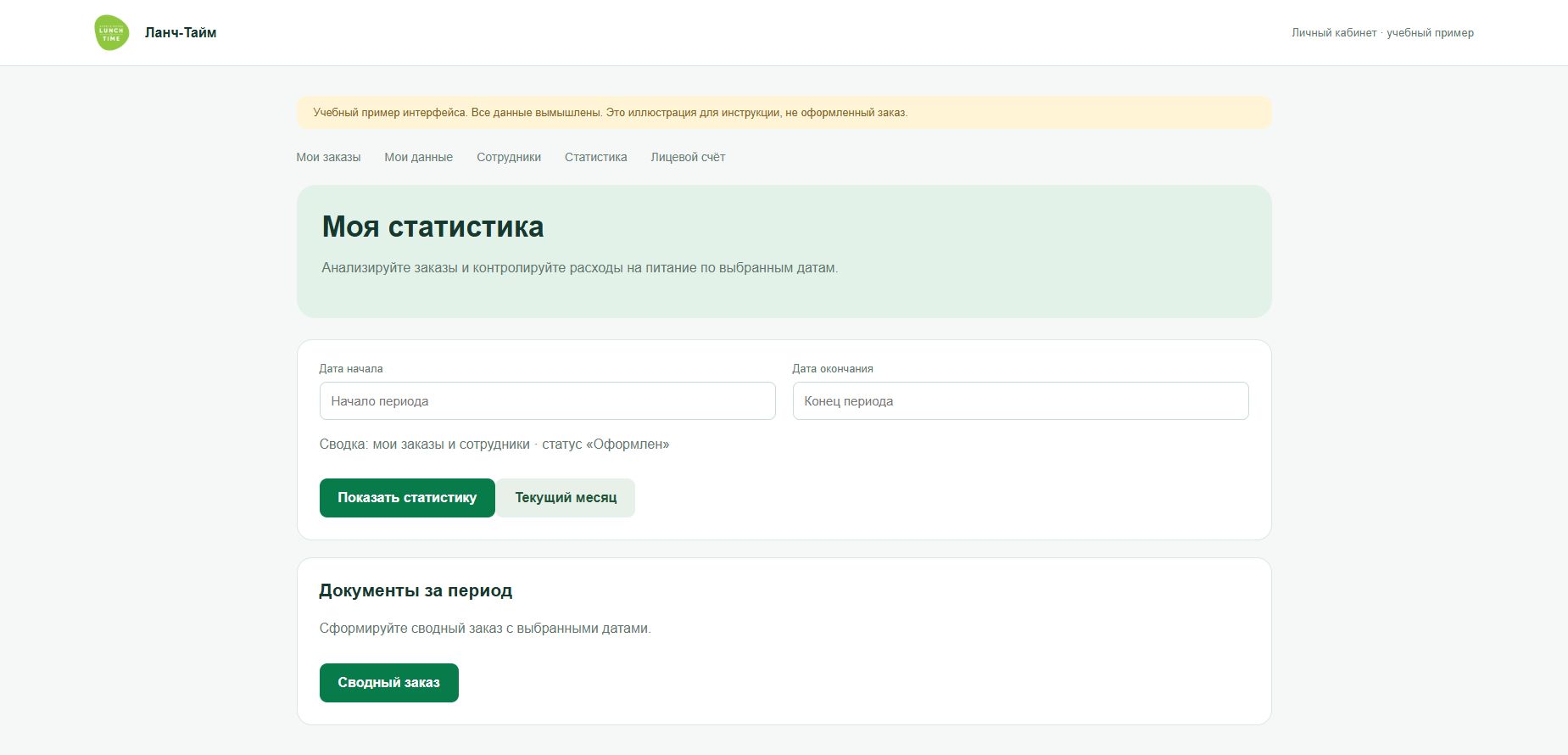
Task: Click the «Личный кабинет · учебный пример» text
Action: tap(1382, 32)
